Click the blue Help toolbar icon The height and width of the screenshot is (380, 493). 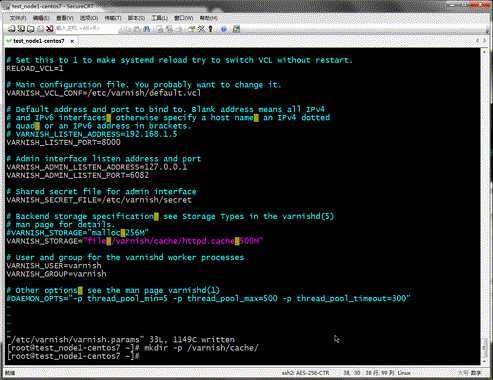[224, 29]
